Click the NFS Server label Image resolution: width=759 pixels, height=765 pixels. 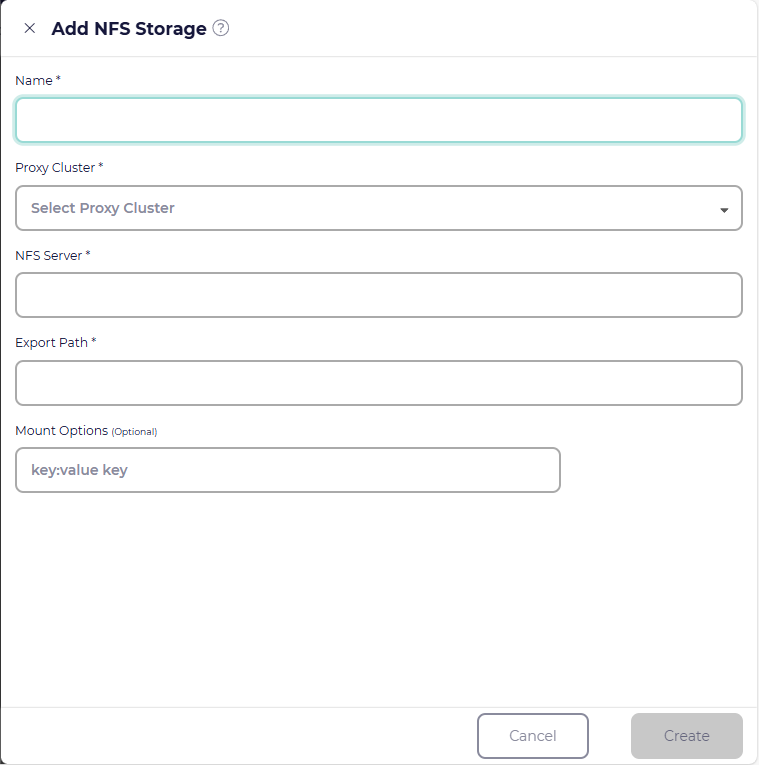(x=48, y=255)
